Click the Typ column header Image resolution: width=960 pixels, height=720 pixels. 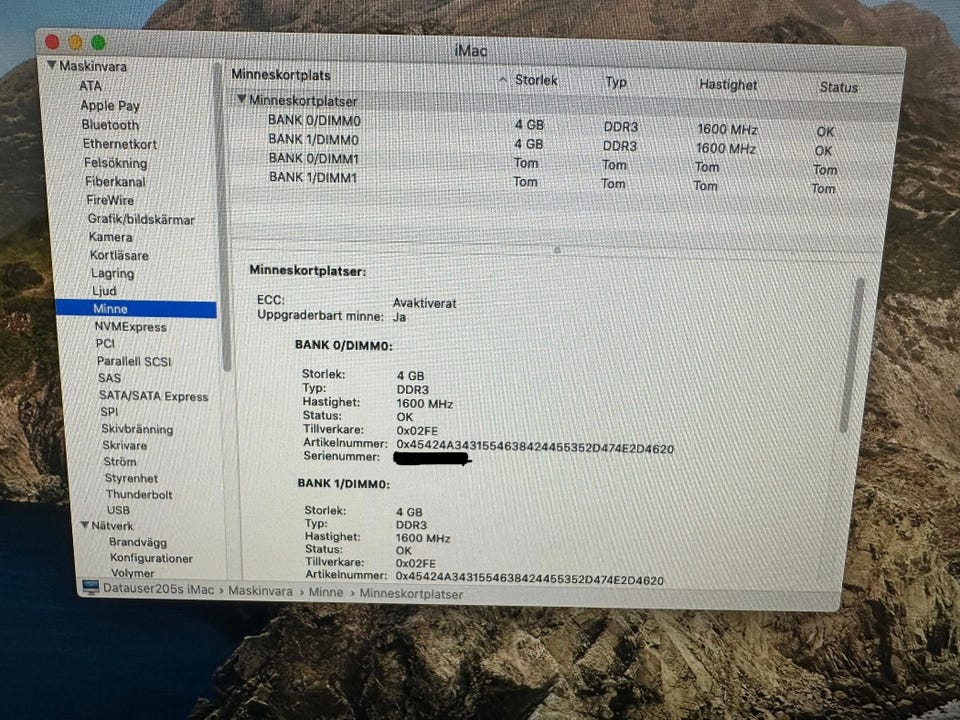click(x=616, y=82)
